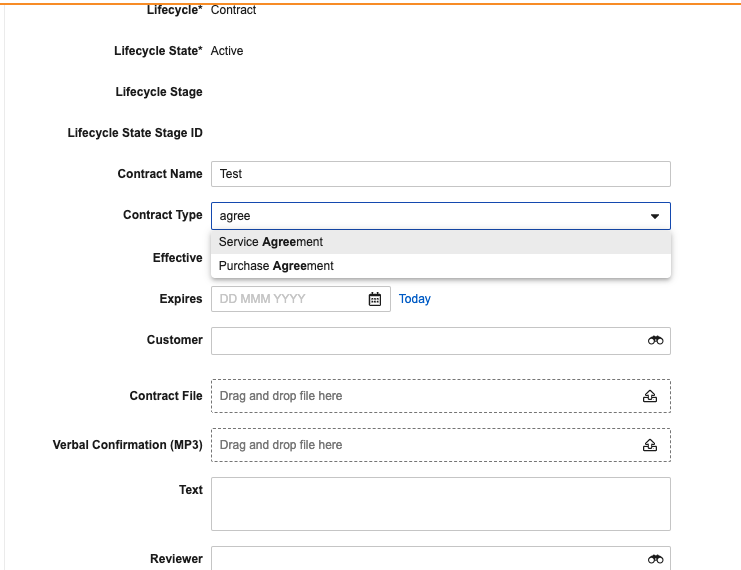Click the Contract File drop zone
Image resolution: width=741 pixels, height=570 pixels.
pyautogui.click(x=441, y=396)
